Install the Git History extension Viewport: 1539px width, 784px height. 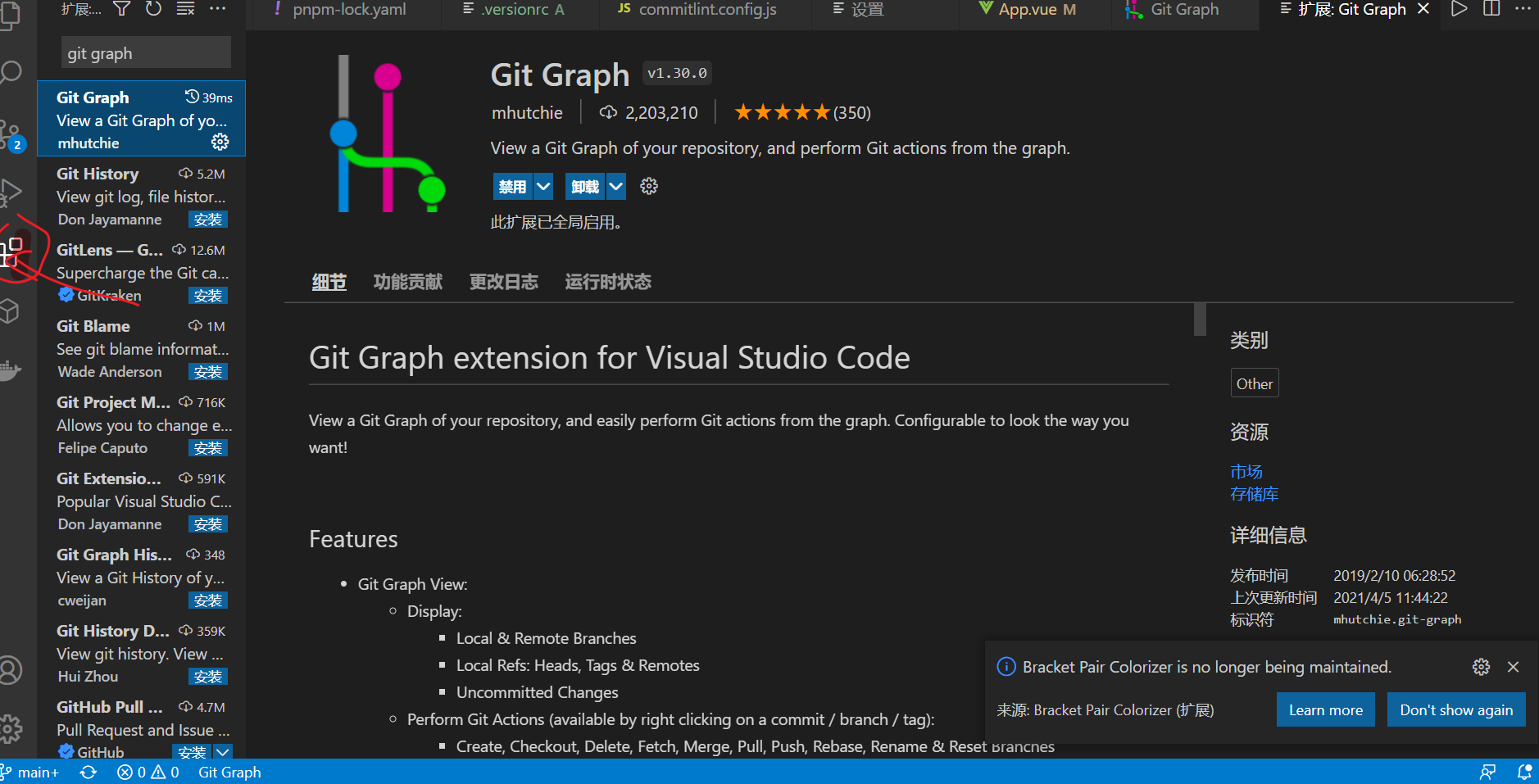[x=208, y=220]
